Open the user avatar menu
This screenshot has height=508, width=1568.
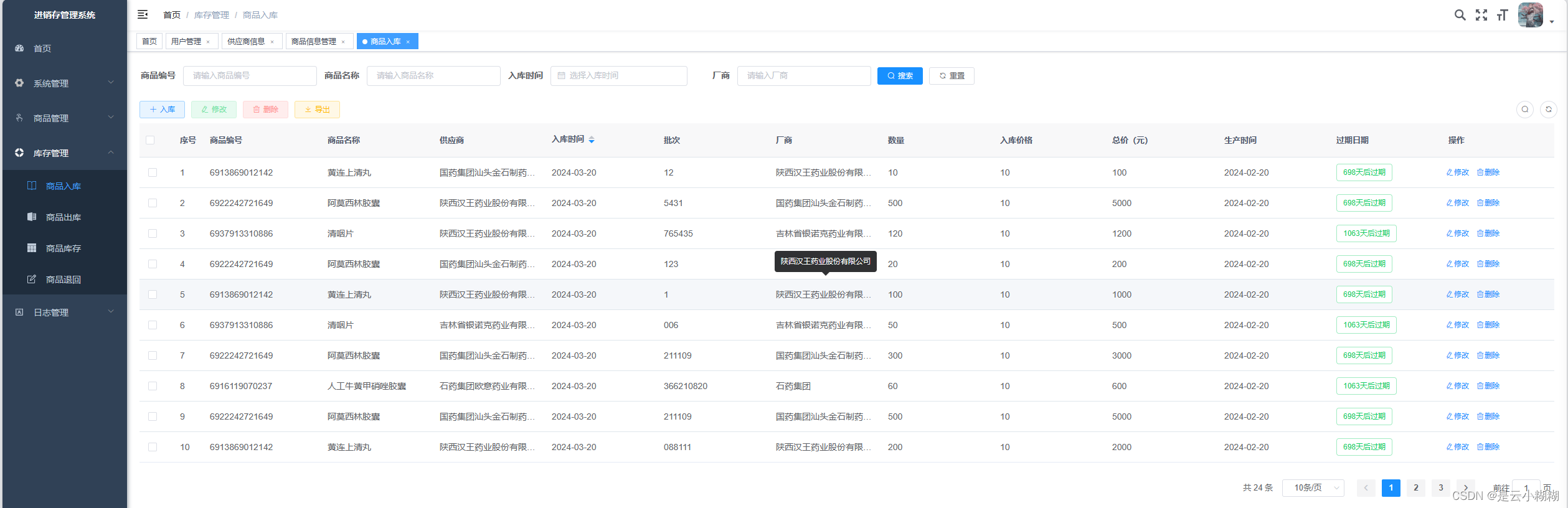(x=1530, y=15)
